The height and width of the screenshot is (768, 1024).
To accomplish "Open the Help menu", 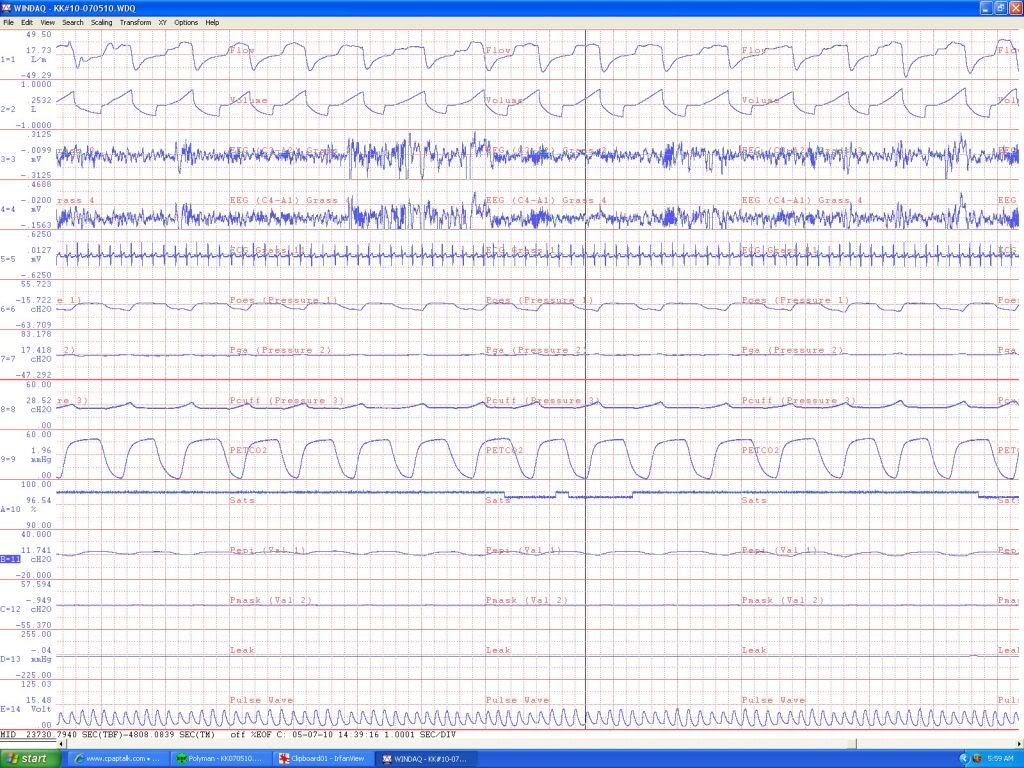I will tap(212, 22).
